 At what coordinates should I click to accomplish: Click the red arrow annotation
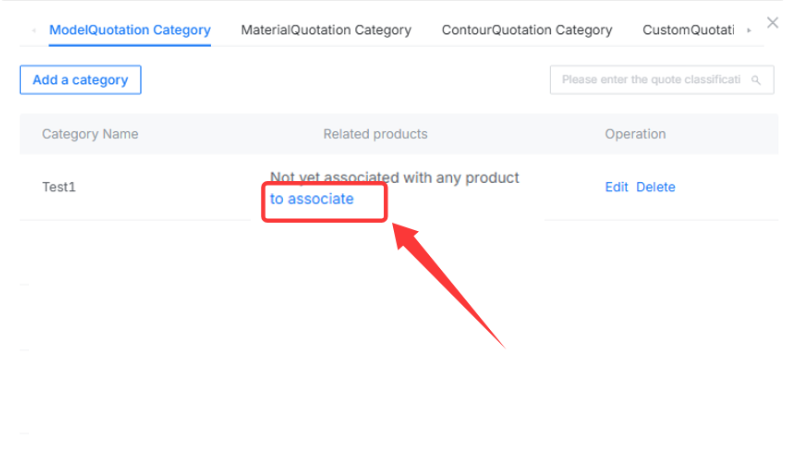[x=448, y=285]
